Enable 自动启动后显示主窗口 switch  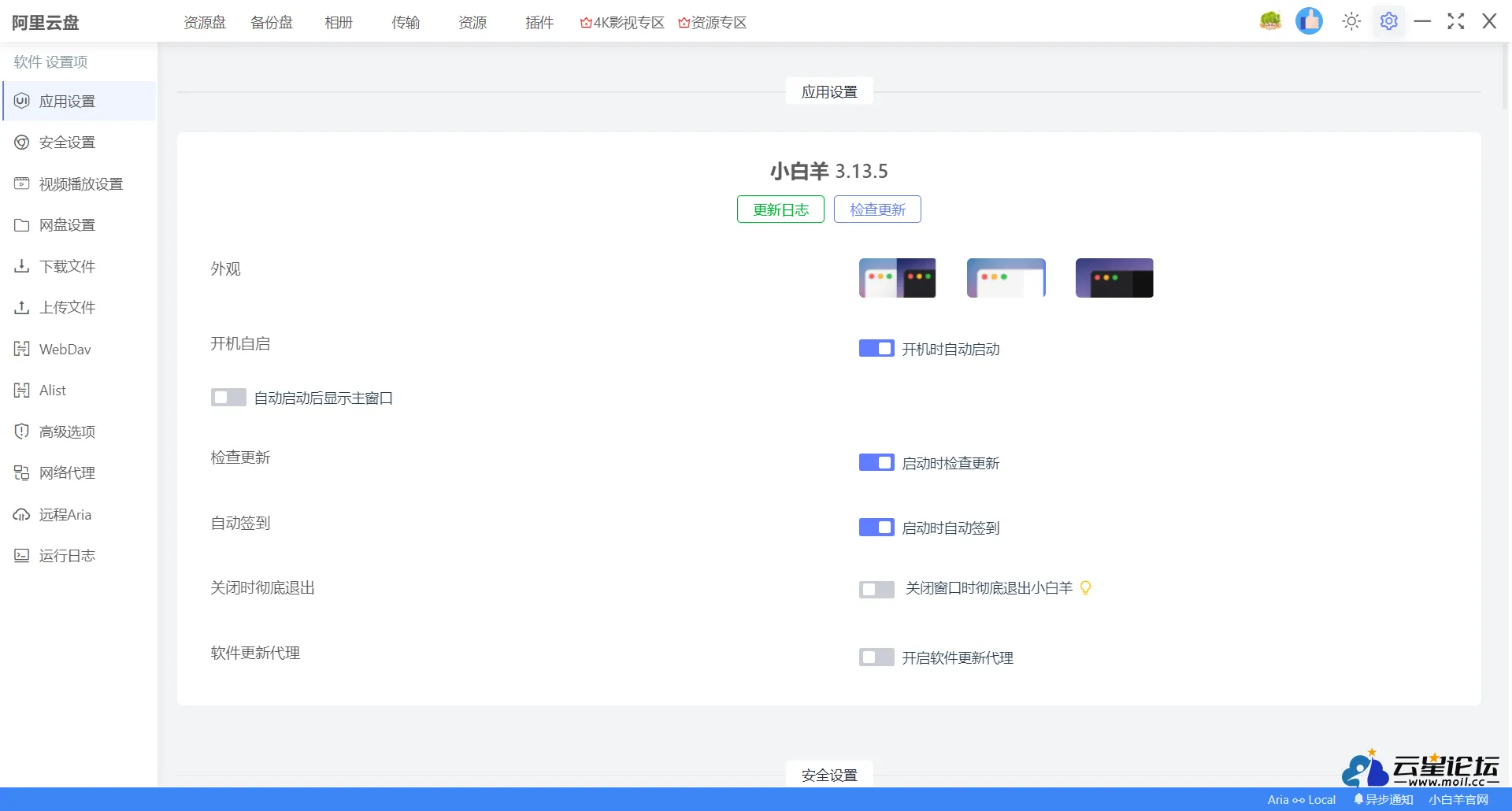(228, 398)
